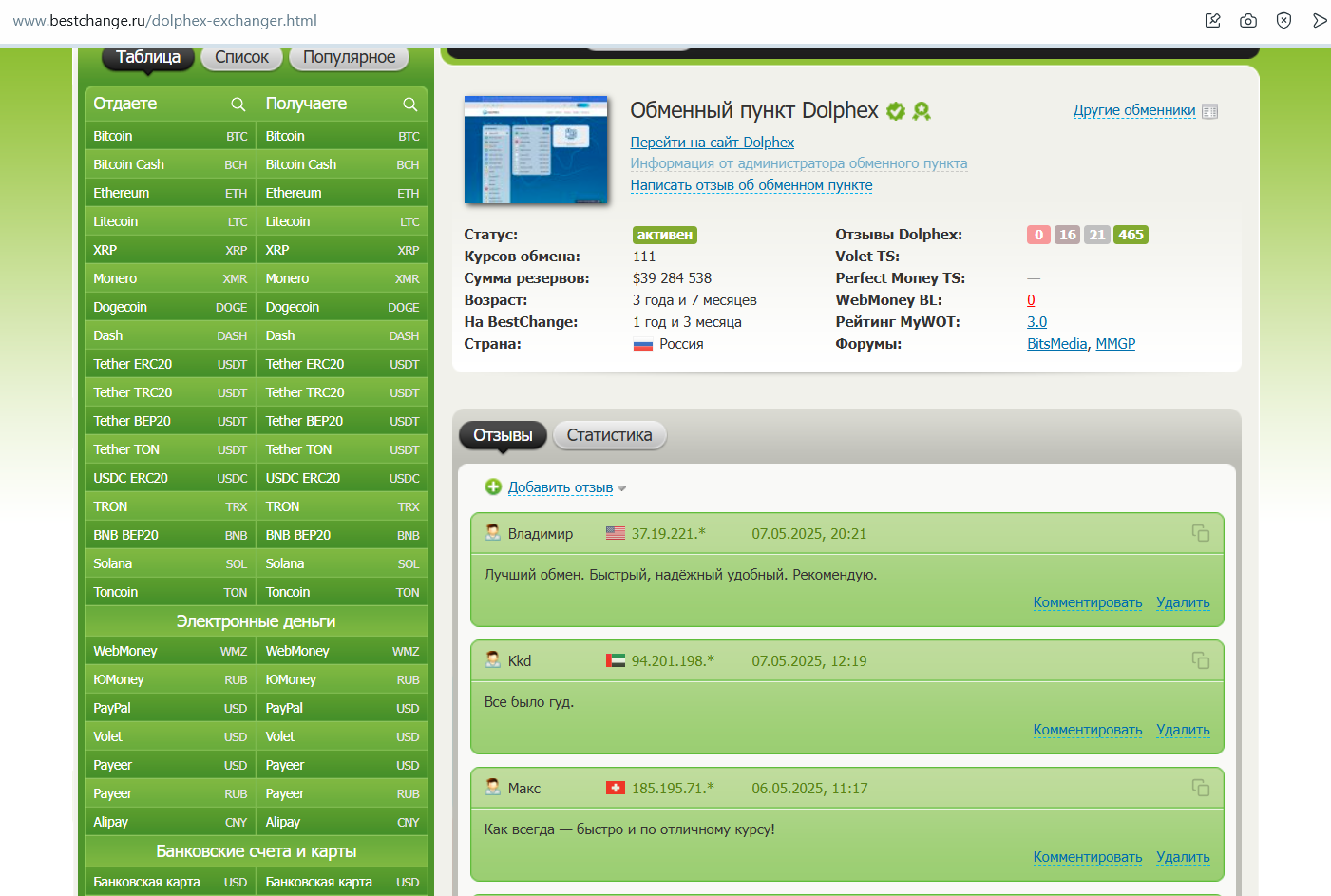
Task: Copy the review by Макс via copy icon
Action: (1201, 788)
